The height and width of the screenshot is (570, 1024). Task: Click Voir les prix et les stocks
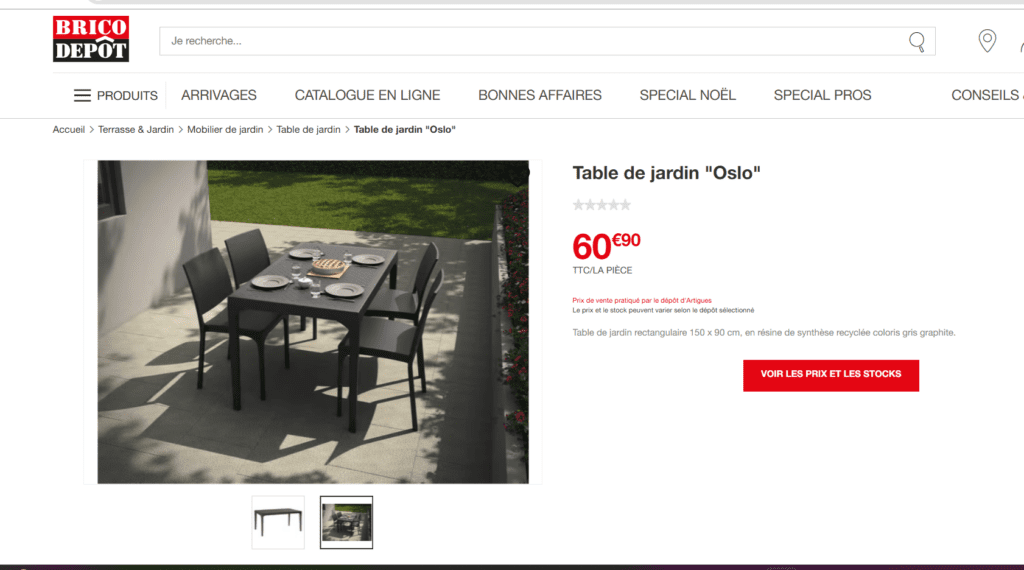831,375
